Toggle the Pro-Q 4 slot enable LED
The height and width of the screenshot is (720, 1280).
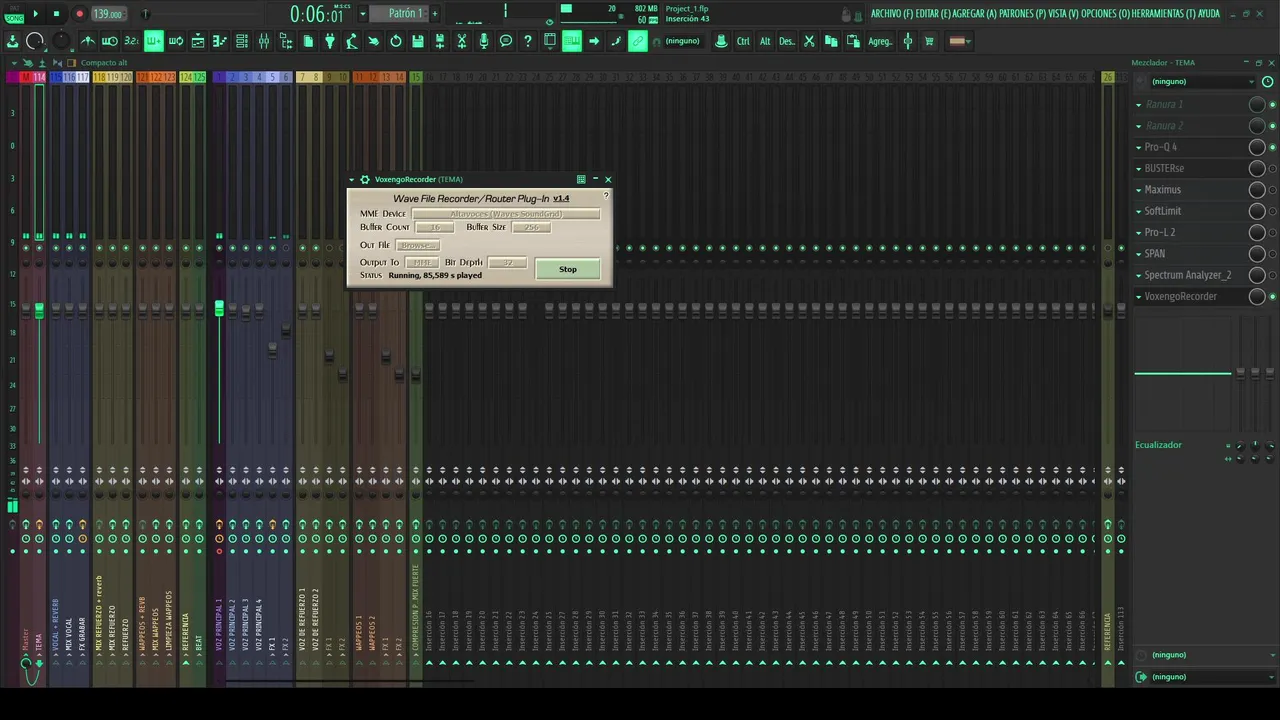(x=1272, y=147)
